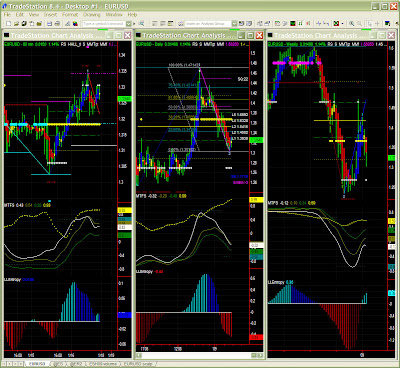This screenshot has width=400, height=368.
Task: Click the daily chart horizontal scrollbar
Action: click(200, 356)
